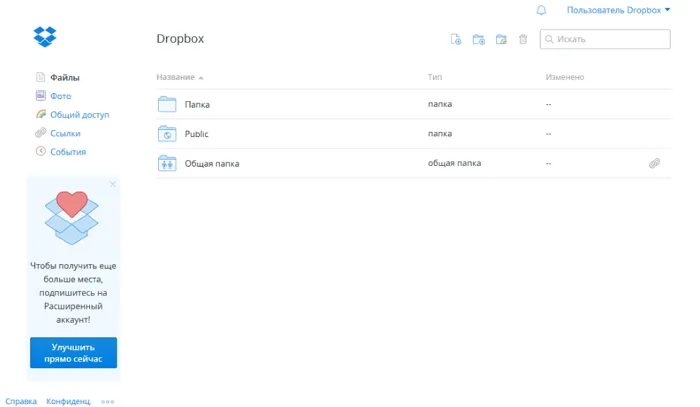Click the Общая папка shared folder icon
The width and height of the screenshot is (700, 407).
167,163
